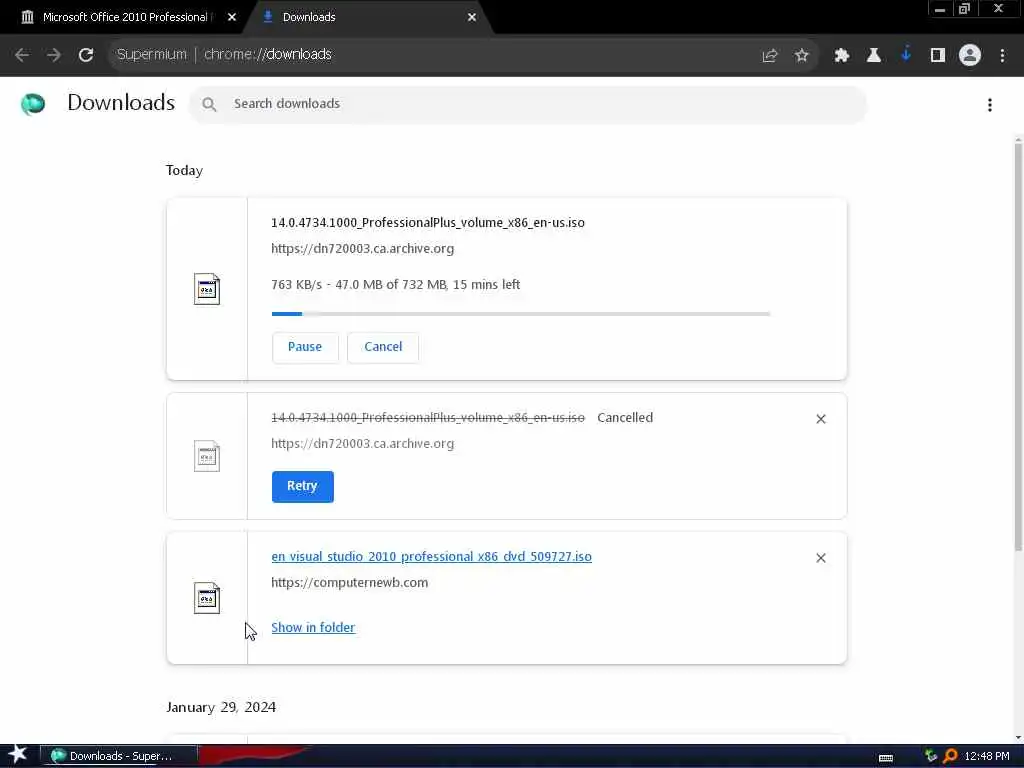1024x768 pixels.
Task: Pause the ProfessionalPlus ISO download
Action: (305, 347)
